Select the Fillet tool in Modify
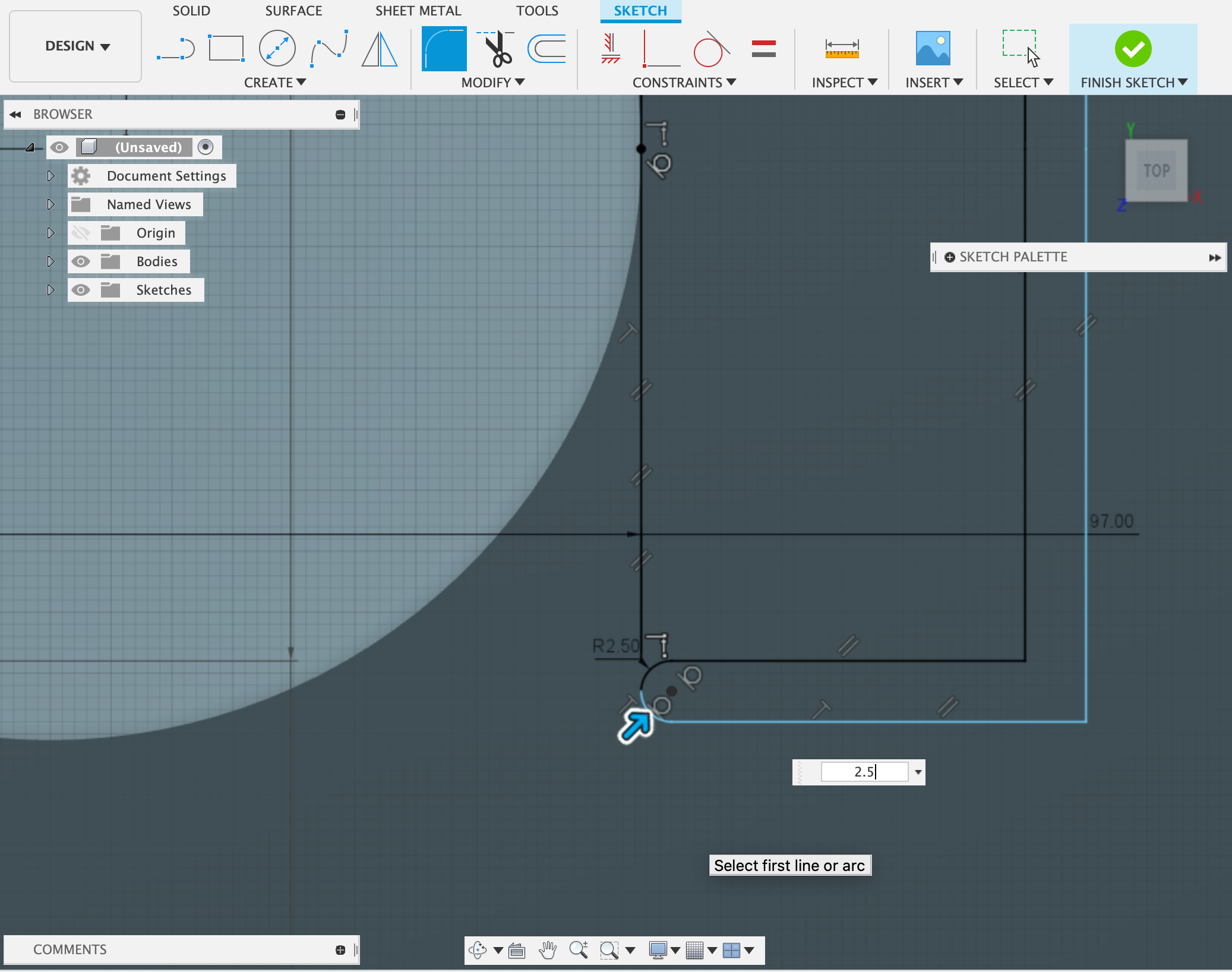The width and height of the screenshot is (1232, 972). 443,48
